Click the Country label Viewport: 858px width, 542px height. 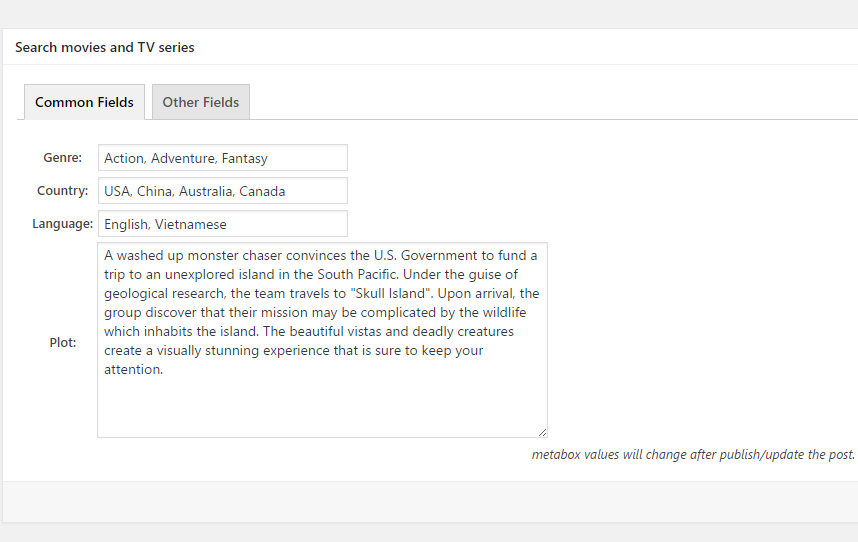62,190
